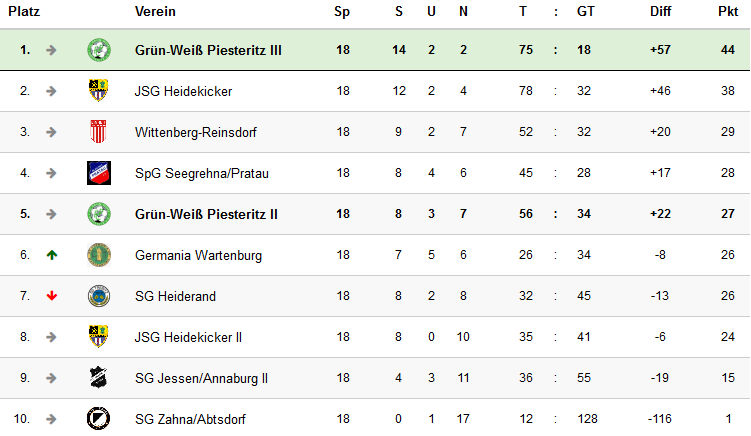This screenshot has width=751, height=436.
Task: Click the SG Jessen/Annaburg II club logo
Action: [x=99, y=378]
